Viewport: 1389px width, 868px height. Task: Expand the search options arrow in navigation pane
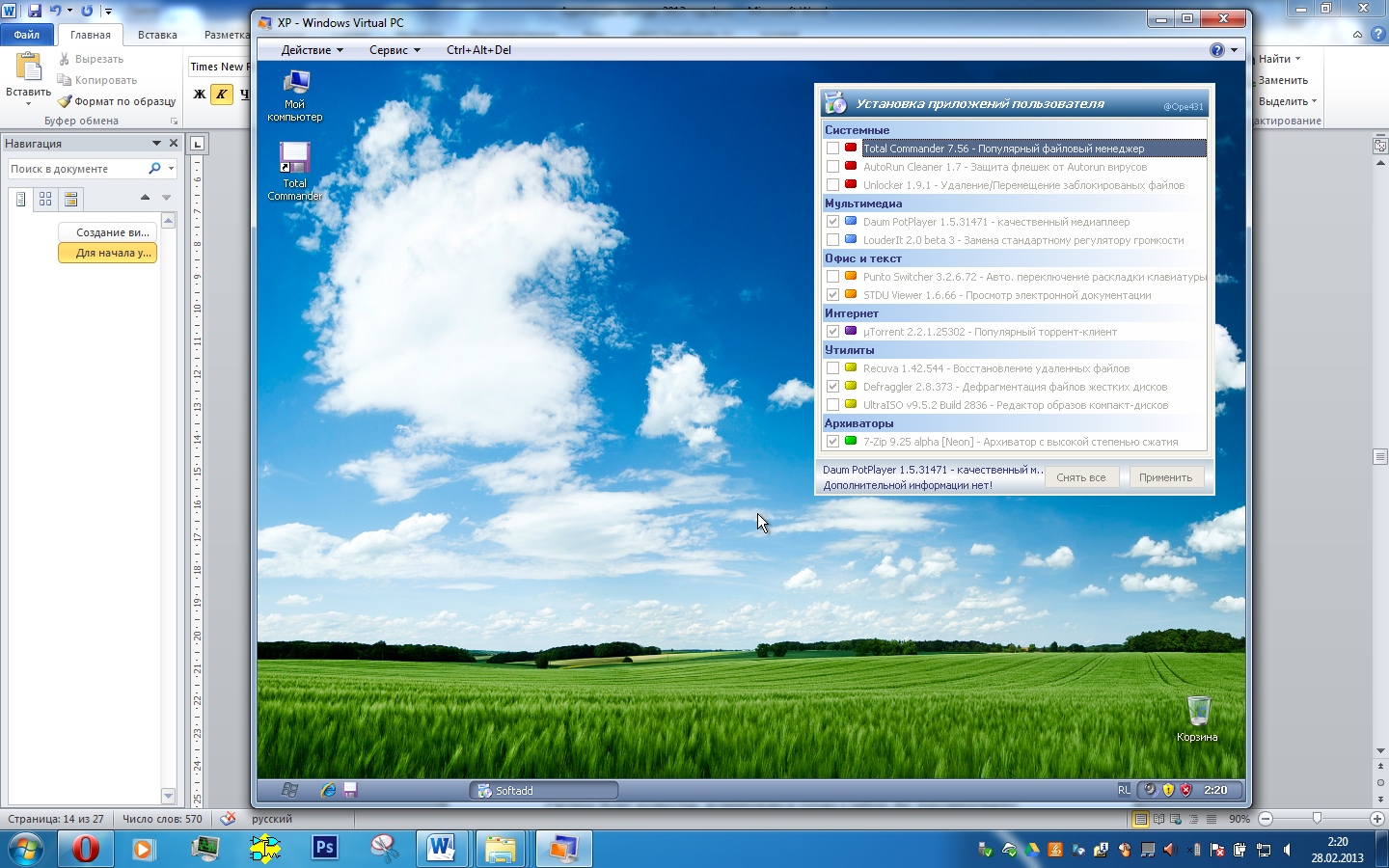point(171,169)
